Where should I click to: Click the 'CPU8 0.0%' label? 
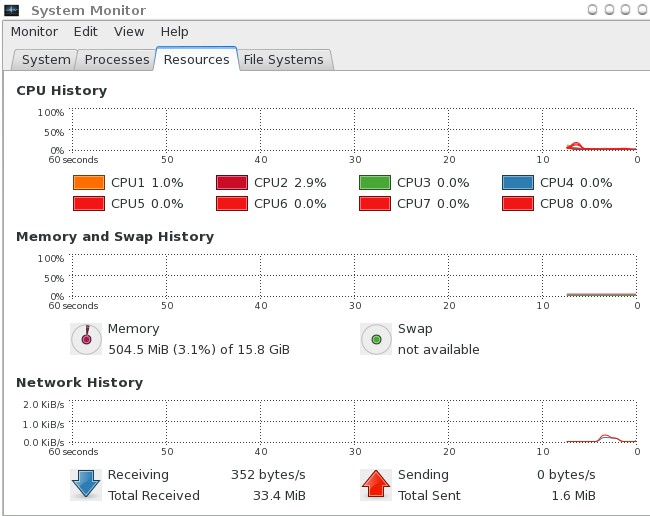576,203
